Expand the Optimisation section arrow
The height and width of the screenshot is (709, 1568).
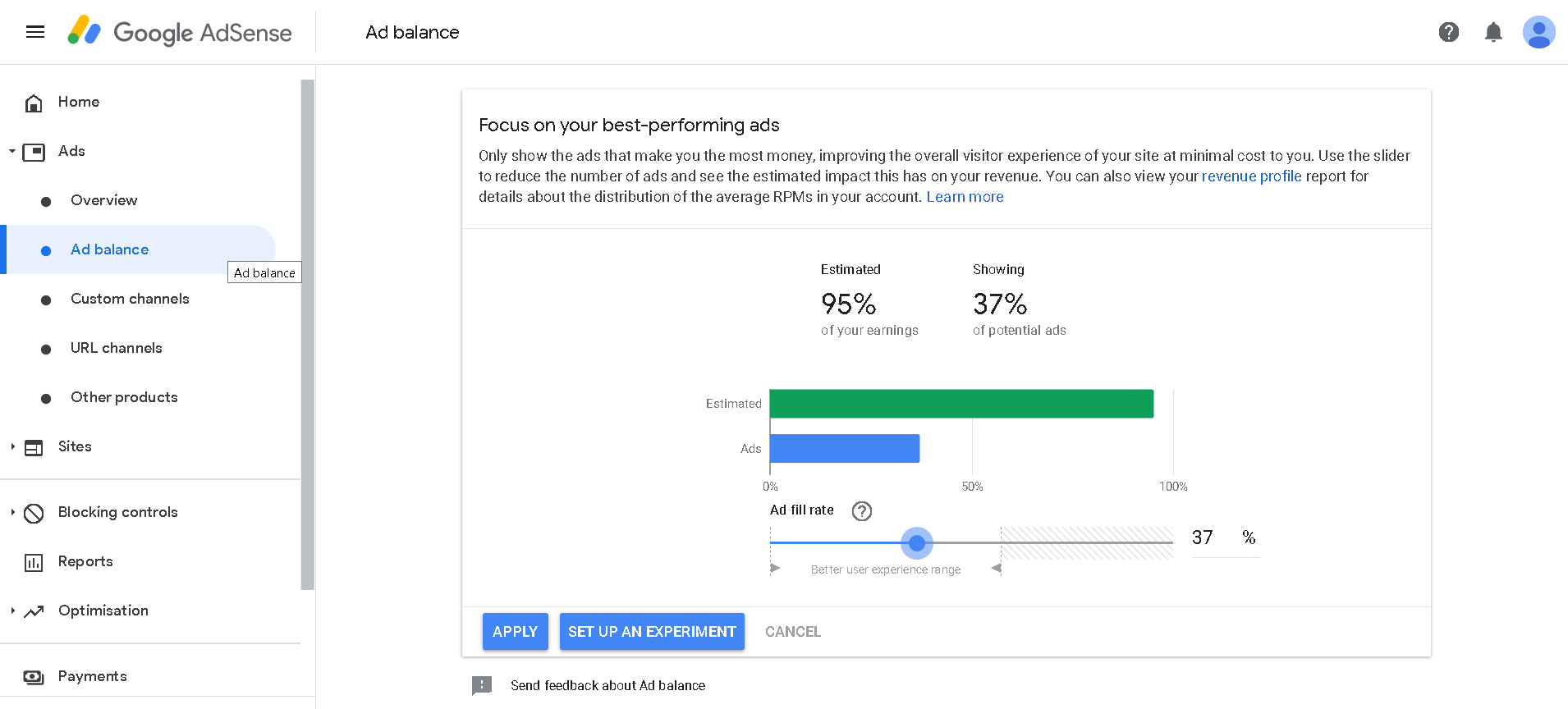click(x=12, y=611)
